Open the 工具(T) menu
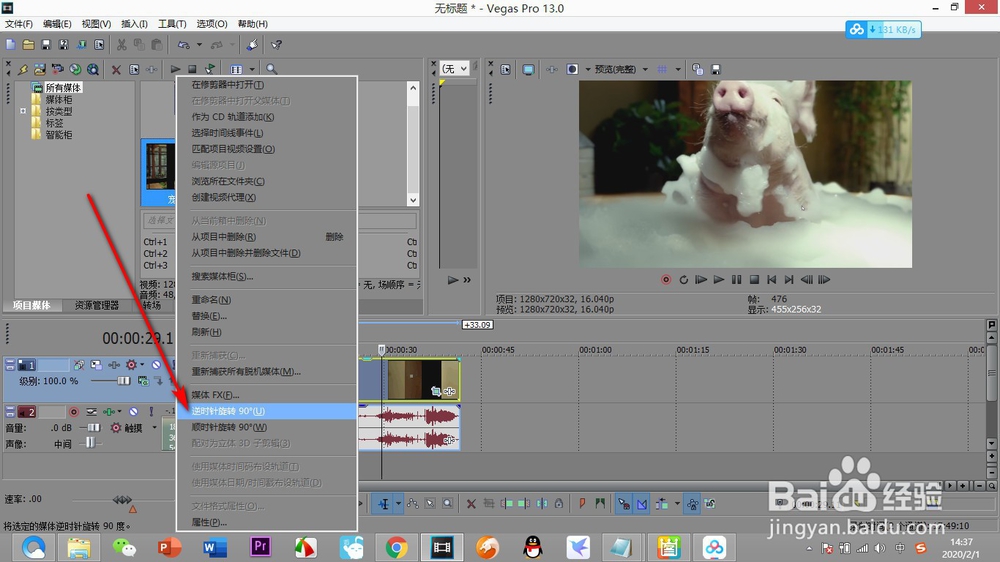 pyautogui.click(x=172, y=24)
